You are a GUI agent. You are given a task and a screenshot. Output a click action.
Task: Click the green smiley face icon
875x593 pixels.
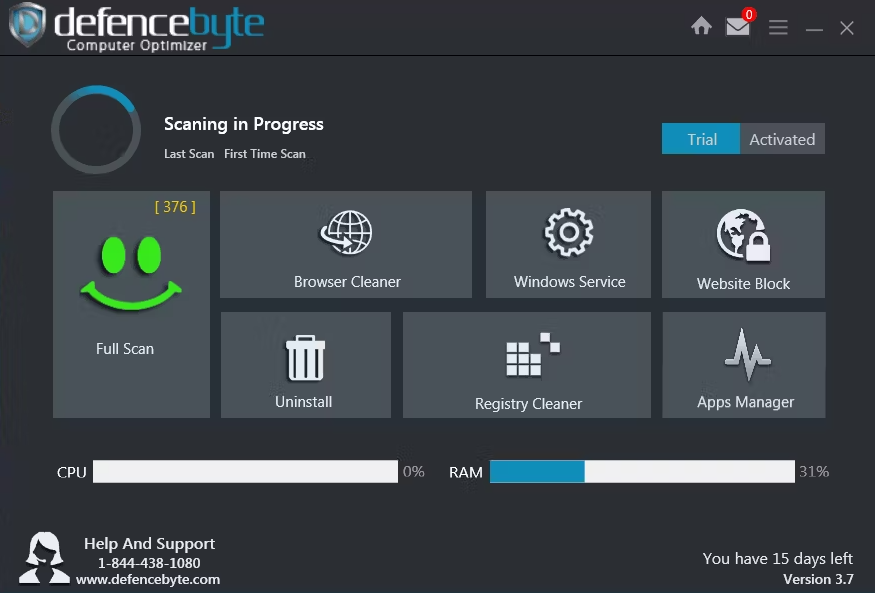point(131,273)
